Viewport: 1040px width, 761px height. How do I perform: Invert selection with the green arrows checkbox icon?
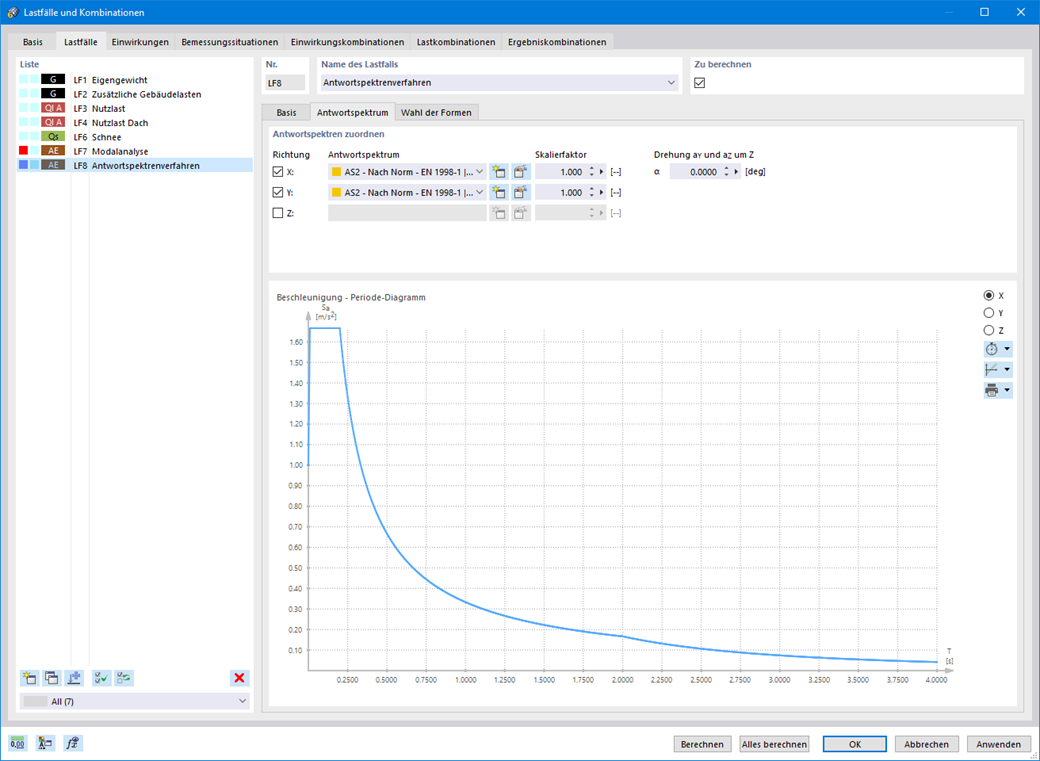124,678
